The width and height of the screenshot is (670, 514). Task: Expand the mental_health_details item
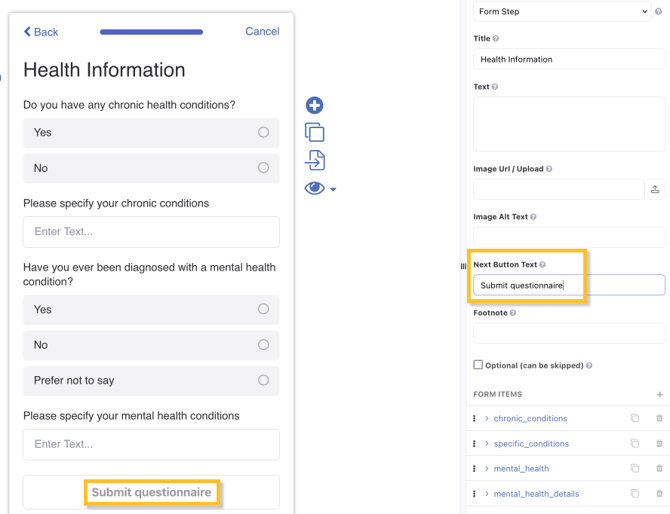click(487, 494)
